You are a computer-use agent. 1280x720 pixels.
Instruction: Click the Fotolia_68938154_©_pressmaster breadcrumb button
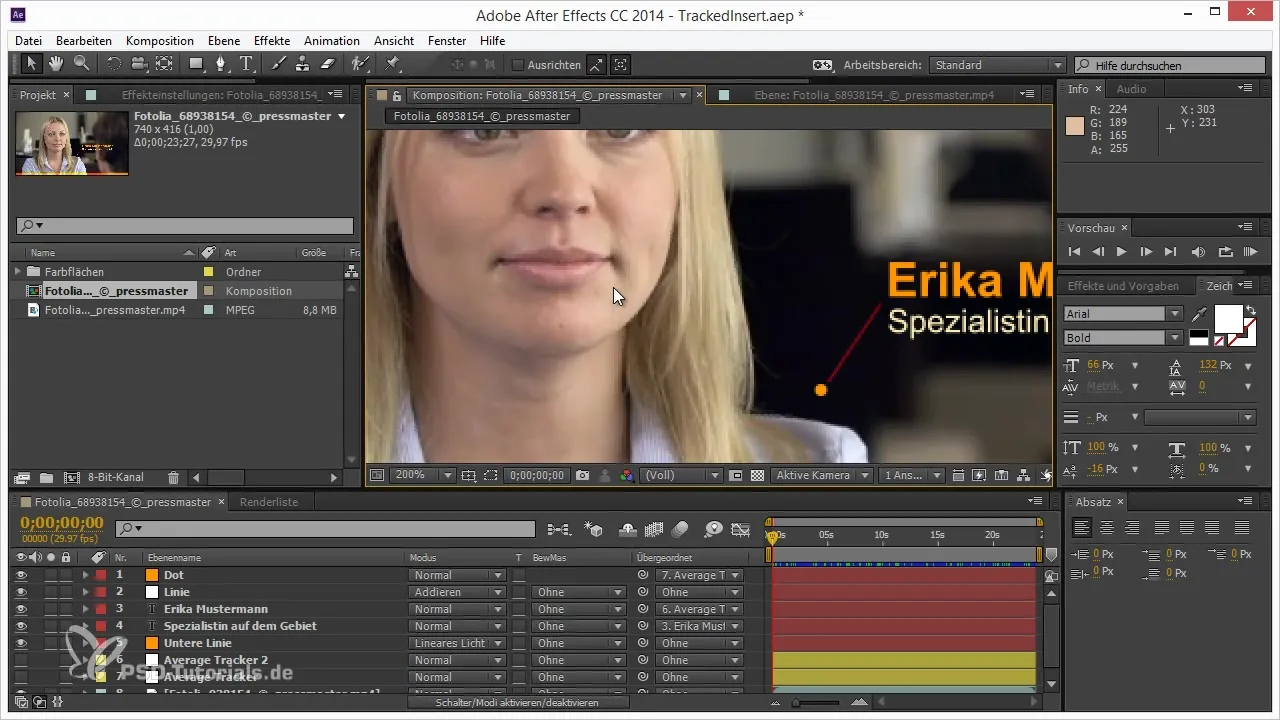click(482, 116)
